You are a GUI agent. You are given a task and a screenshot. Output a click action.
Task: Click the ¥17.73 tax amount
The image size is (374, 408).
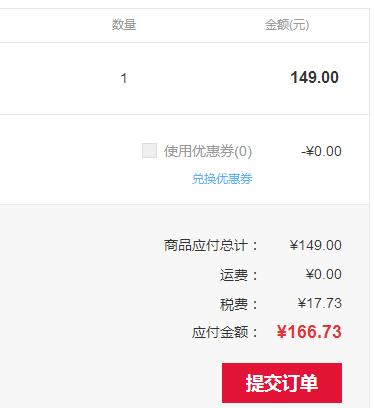(320, 303)
